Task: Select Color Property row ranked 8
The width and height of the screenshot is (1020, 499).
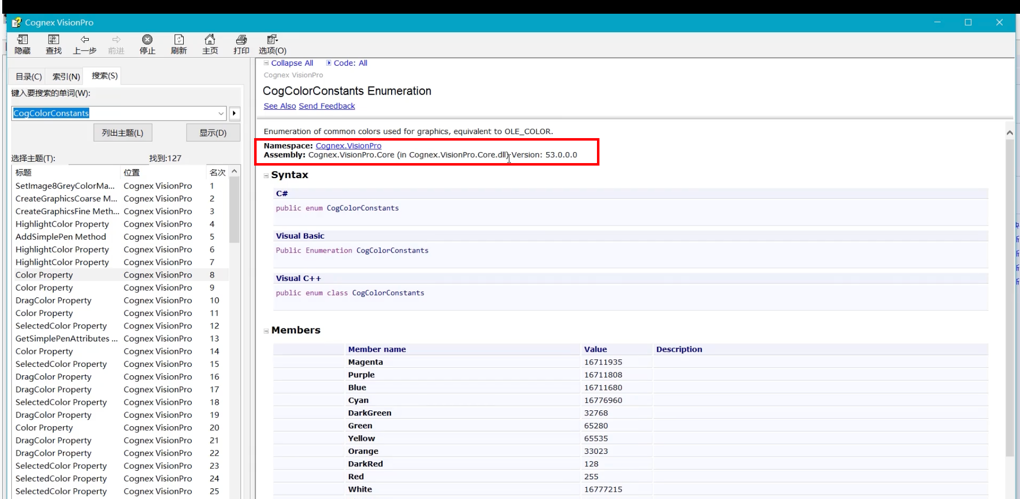Action: (x=120, y=275)
